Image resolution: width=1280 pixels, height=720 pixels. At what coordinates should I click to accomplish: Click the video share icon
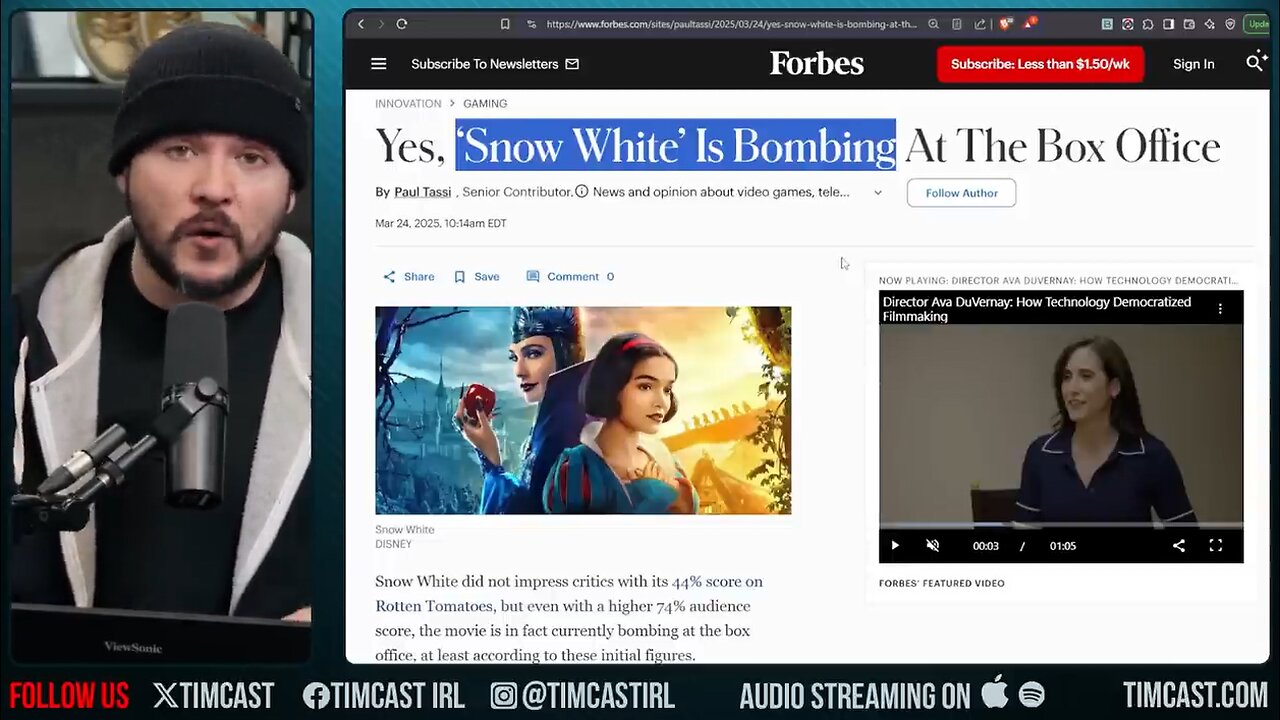[1179, 546]
